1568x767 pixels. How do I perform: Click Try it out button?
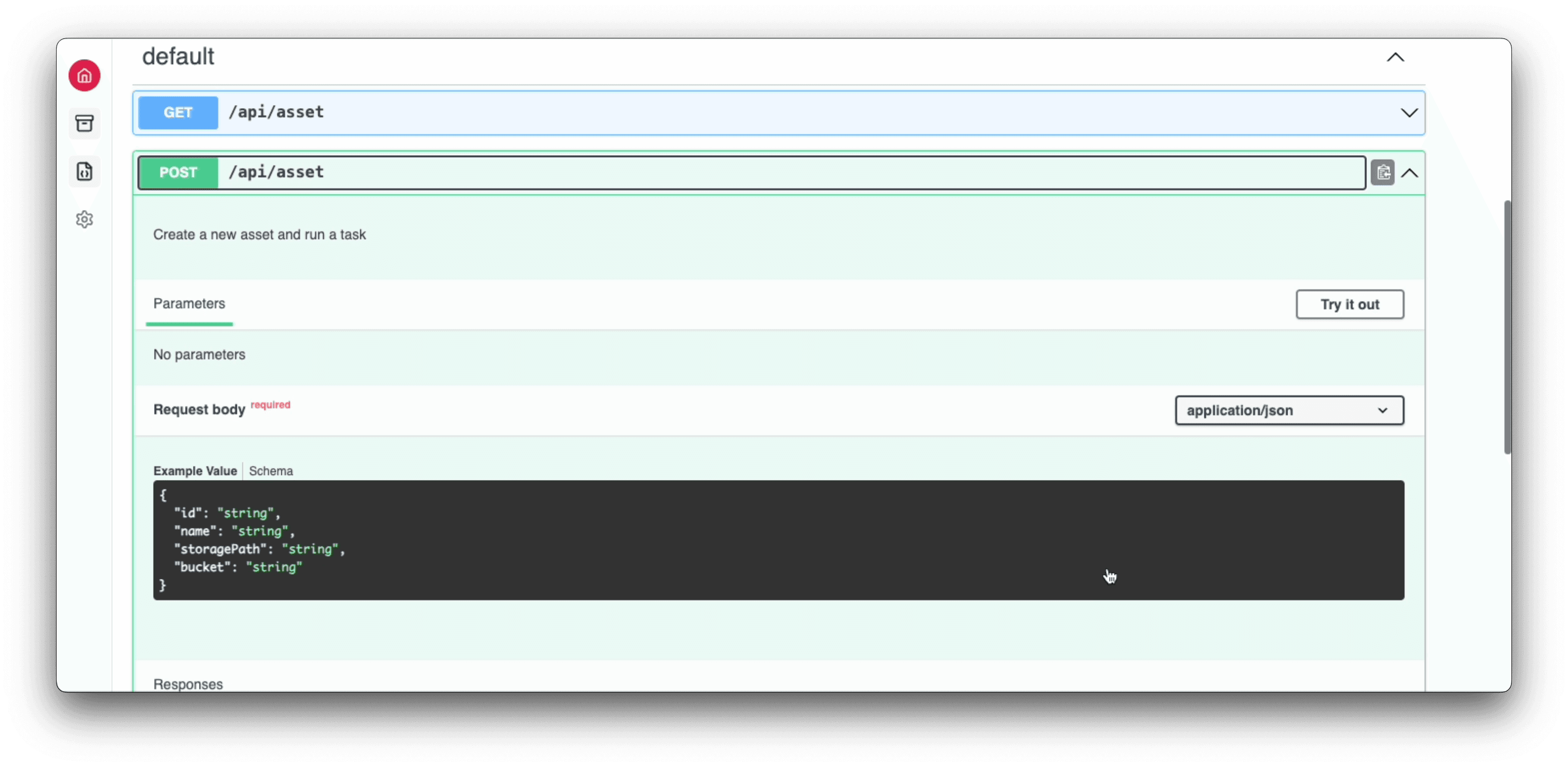click(x=1349, y=304)
